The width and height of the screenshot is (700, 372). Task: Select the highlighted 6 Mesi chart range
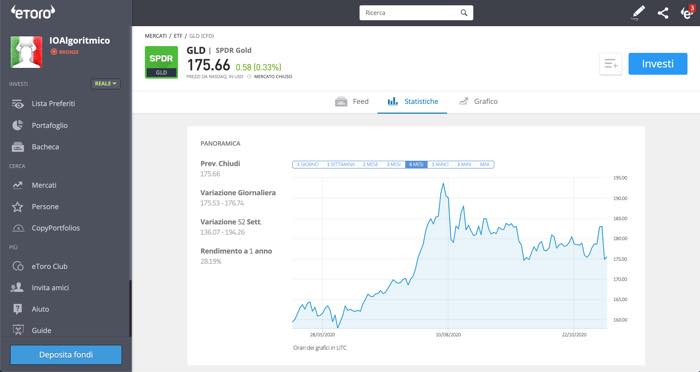click(x=416, y=164)
